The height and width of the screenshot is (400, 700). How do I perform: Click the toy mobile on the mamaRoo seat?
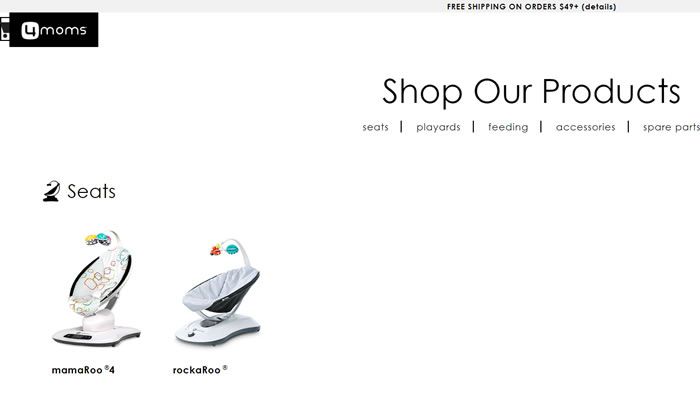tap(98, 240)
